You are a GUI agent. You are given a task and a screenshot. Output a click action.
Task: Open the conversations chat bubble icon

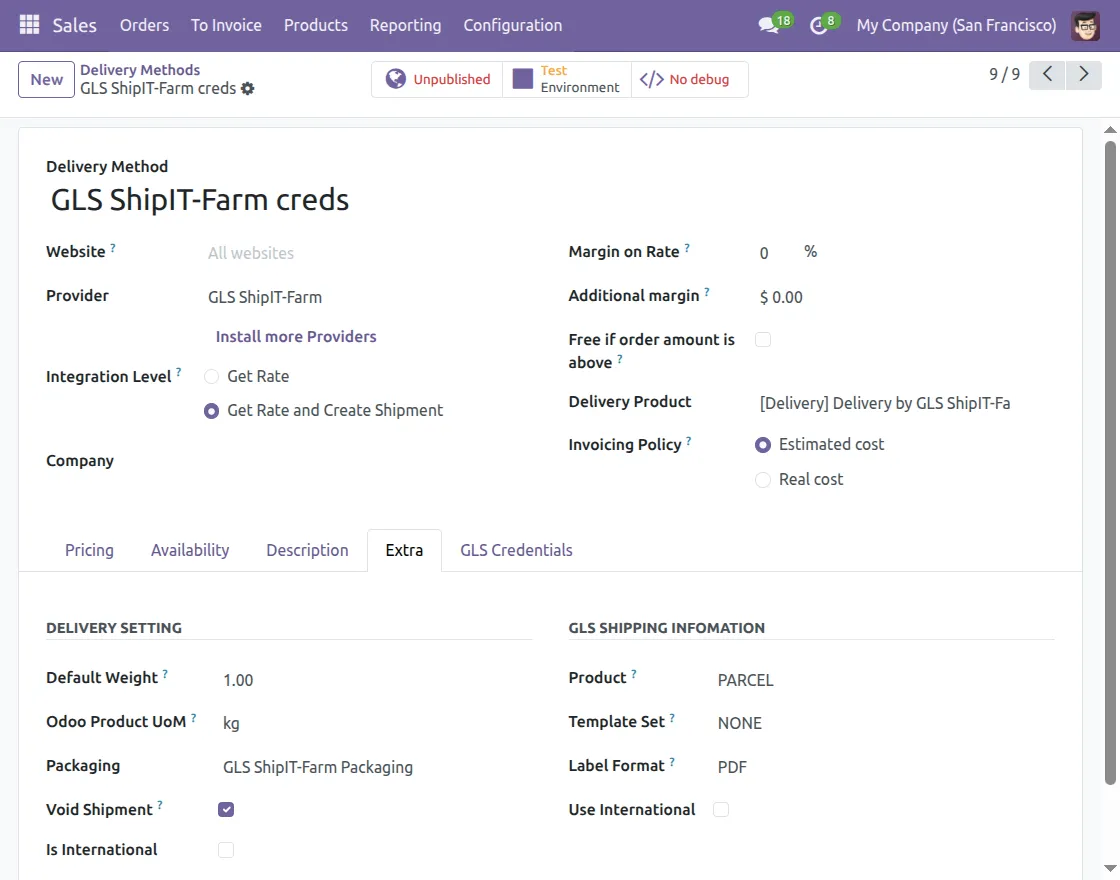coord(769,25)
